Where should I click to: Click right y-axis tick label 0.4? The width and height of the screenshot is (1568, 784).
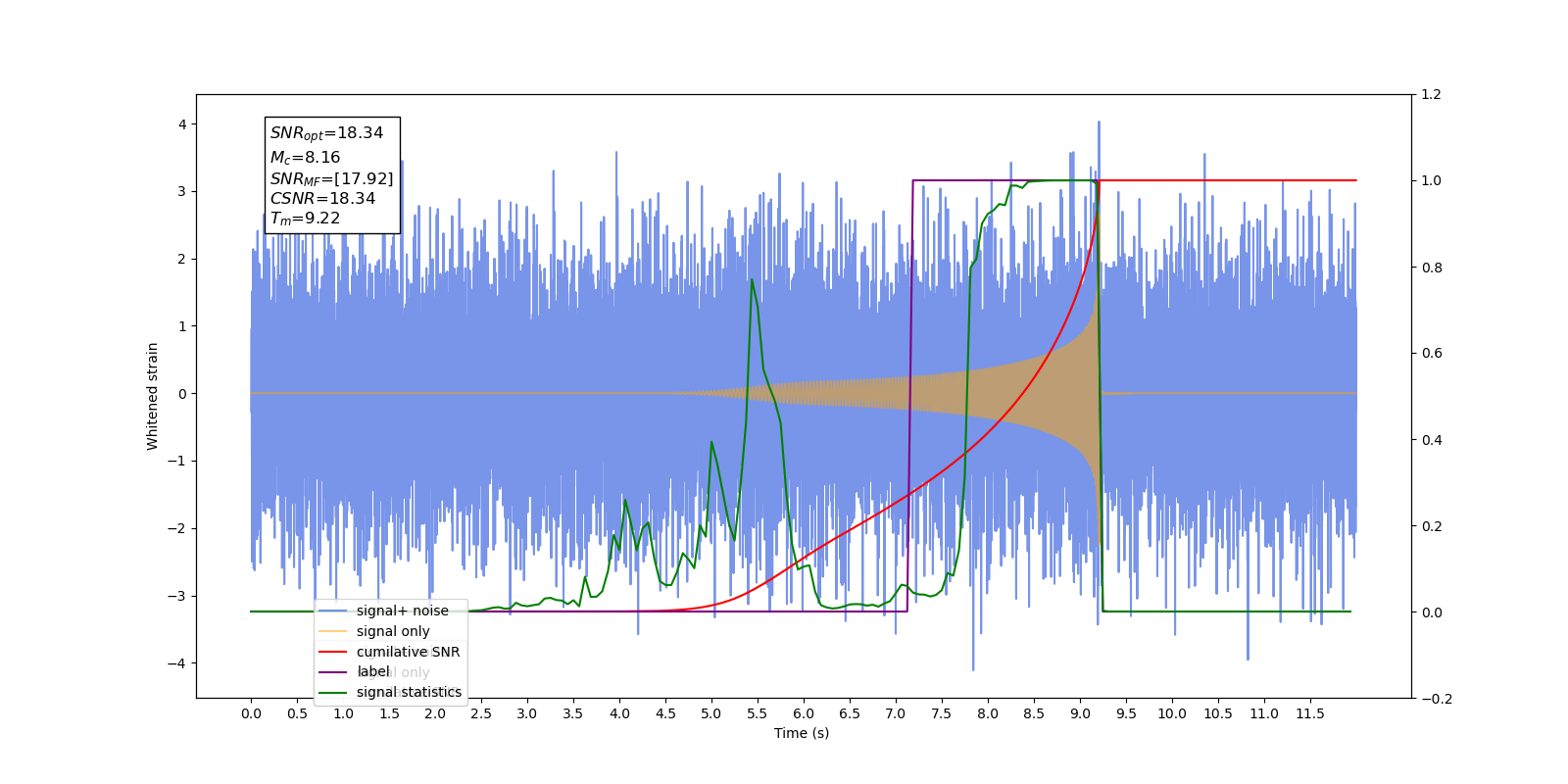click(1431, 440)
